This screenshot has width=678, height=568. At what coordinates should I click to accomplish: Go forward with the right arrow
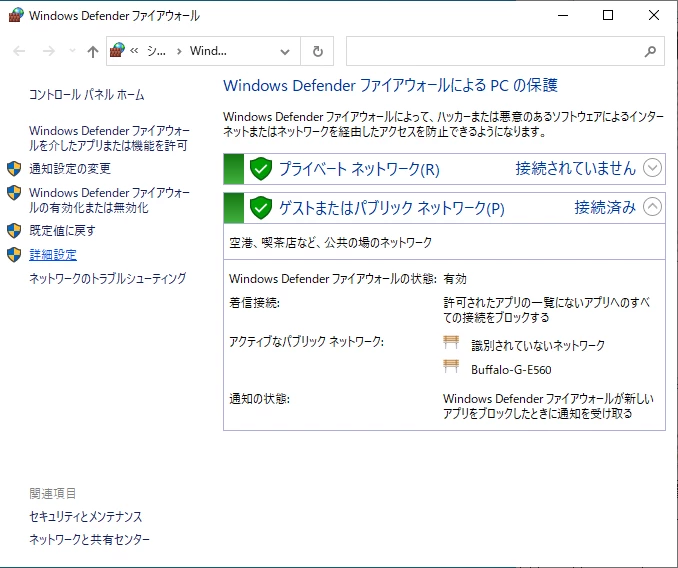pos(49,51)
